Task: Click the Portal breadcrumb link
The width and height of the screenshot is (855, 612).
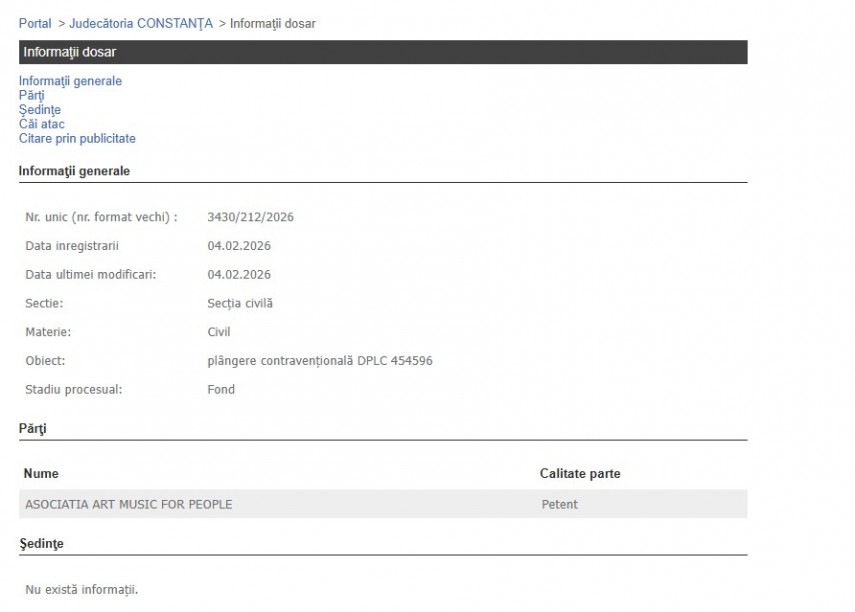Action: [x=35, y=23]
